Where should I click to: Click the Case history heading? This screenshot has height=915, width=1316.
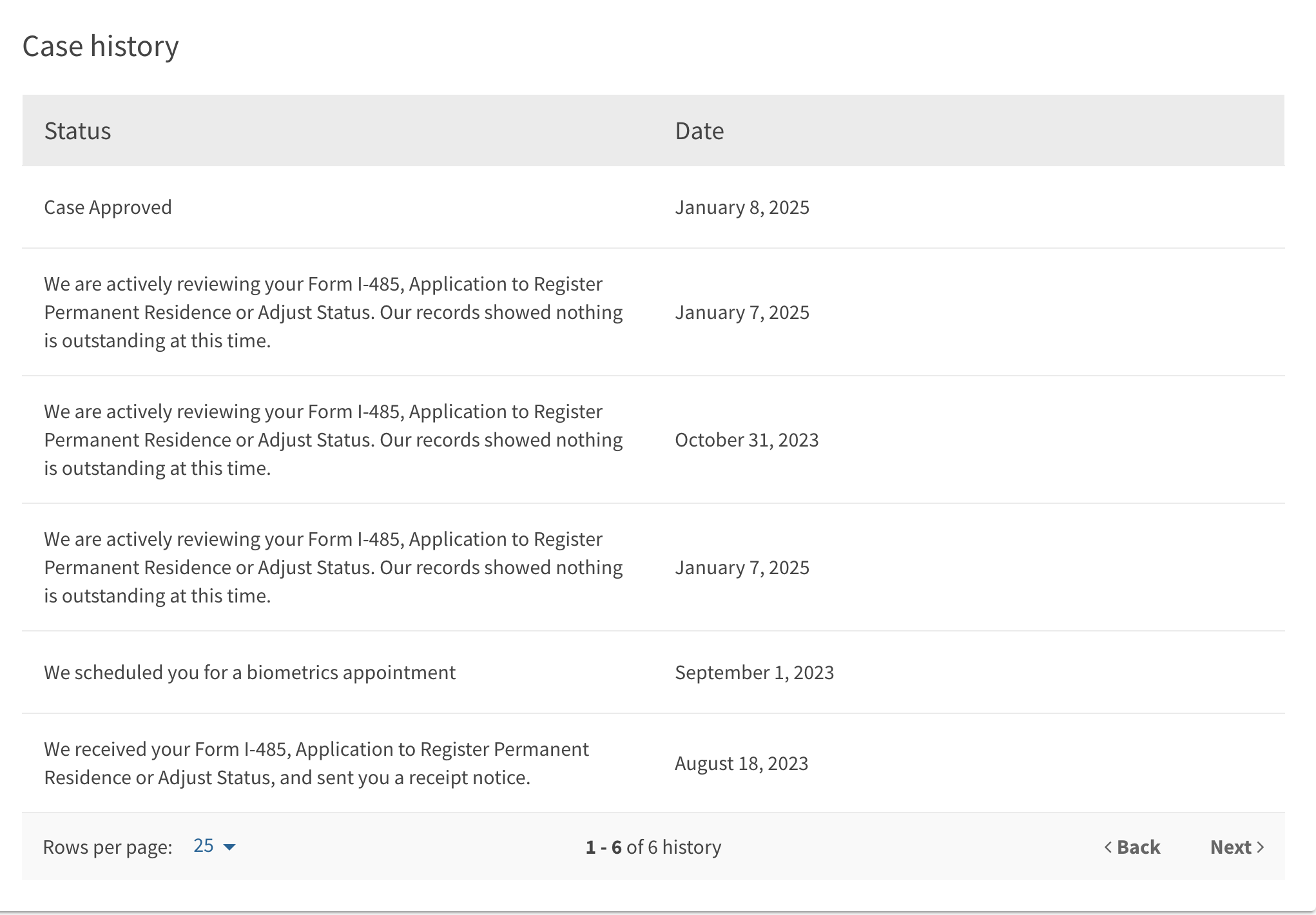click(101, 46)
